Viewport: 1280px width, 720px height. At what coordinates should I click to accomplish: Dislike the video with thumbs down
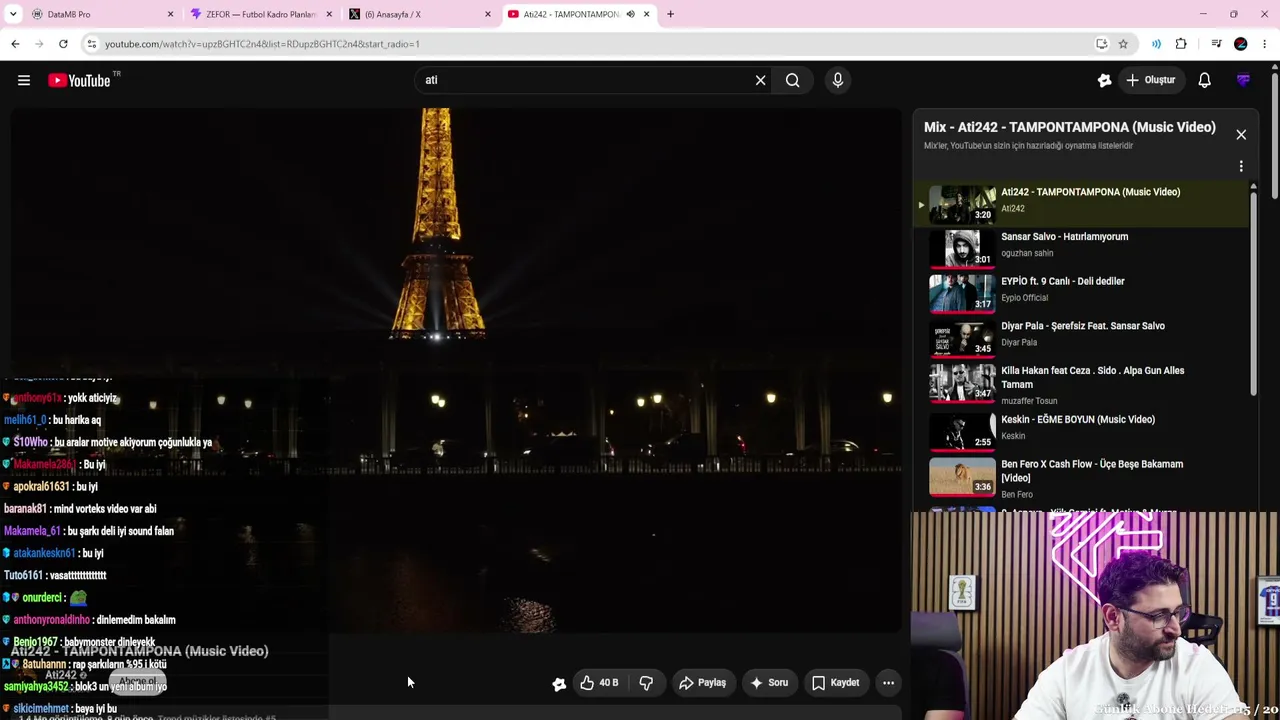(x=646, y=683)
